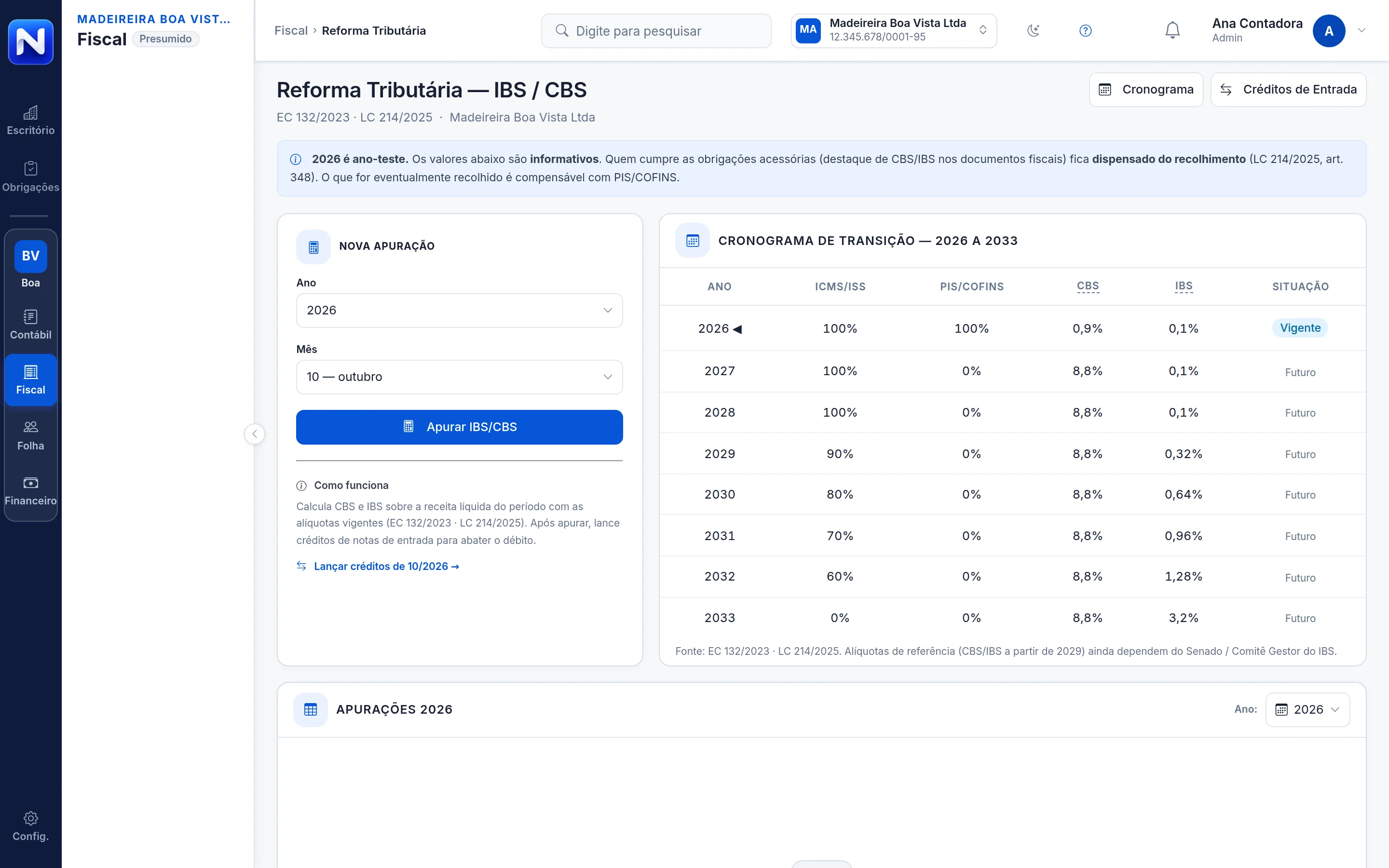Open the Fiscal module in sidebar

[30, 380]
